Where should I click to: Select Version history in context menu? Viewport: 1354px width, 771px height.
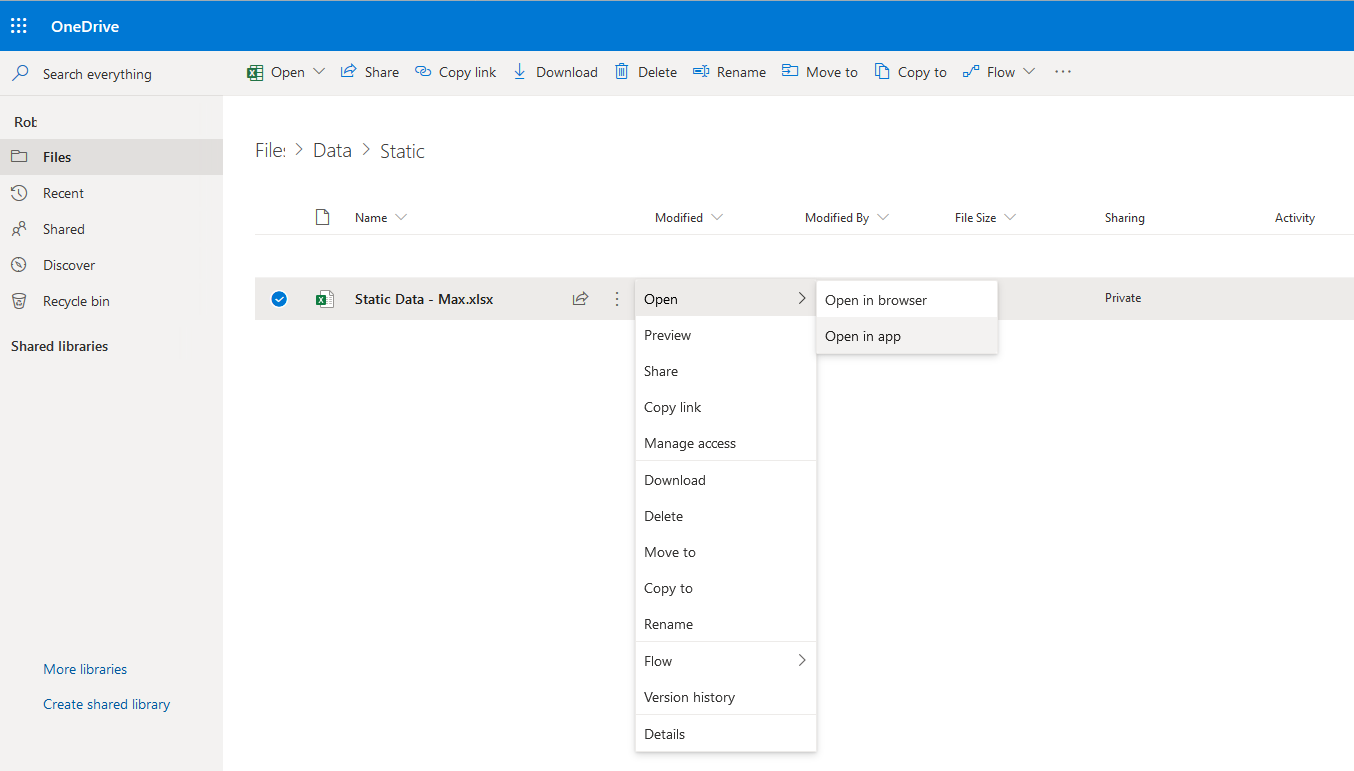pos(726,697)
